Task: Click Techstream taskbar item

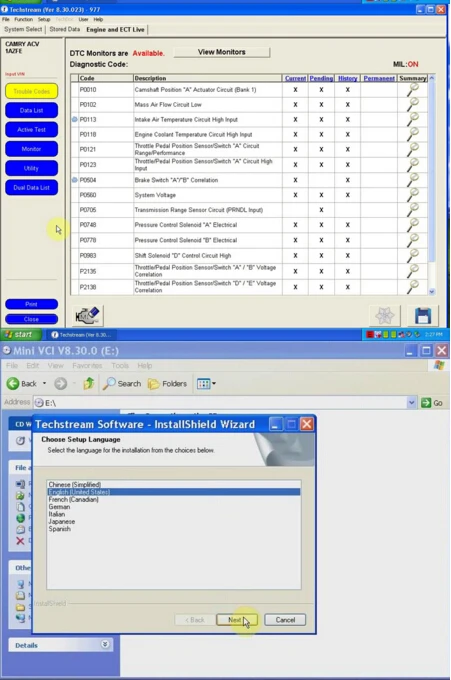Action: (81, 334)
